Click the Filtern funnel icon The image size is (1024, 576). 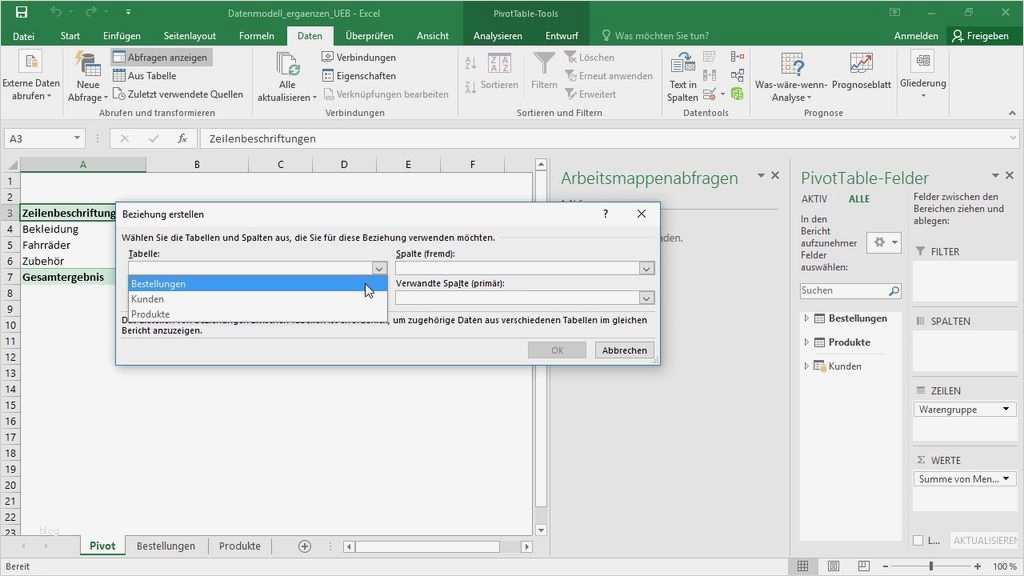pyautogui.click(x=543, y=64)
